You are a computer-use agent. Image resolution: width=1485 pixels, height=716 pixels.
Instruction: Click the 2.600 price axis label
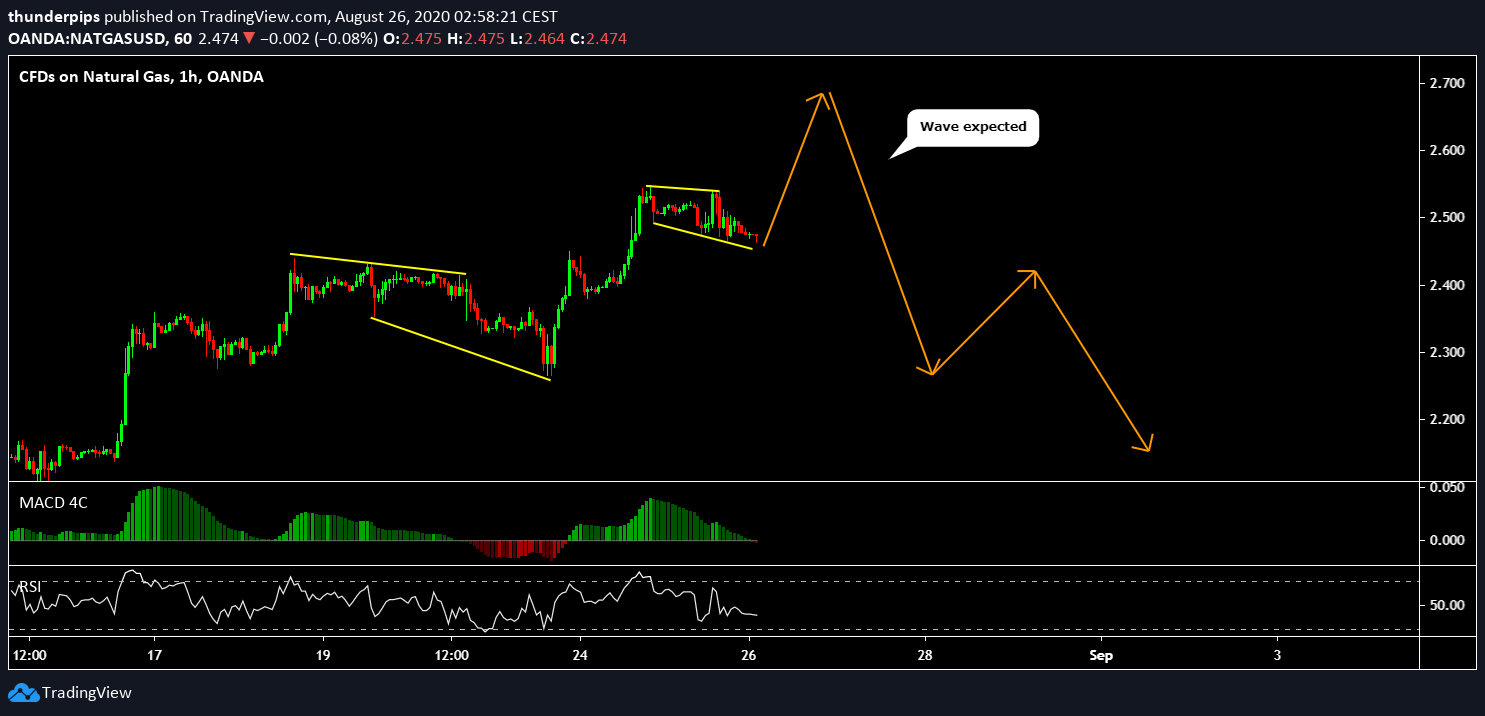(1446, 151)
